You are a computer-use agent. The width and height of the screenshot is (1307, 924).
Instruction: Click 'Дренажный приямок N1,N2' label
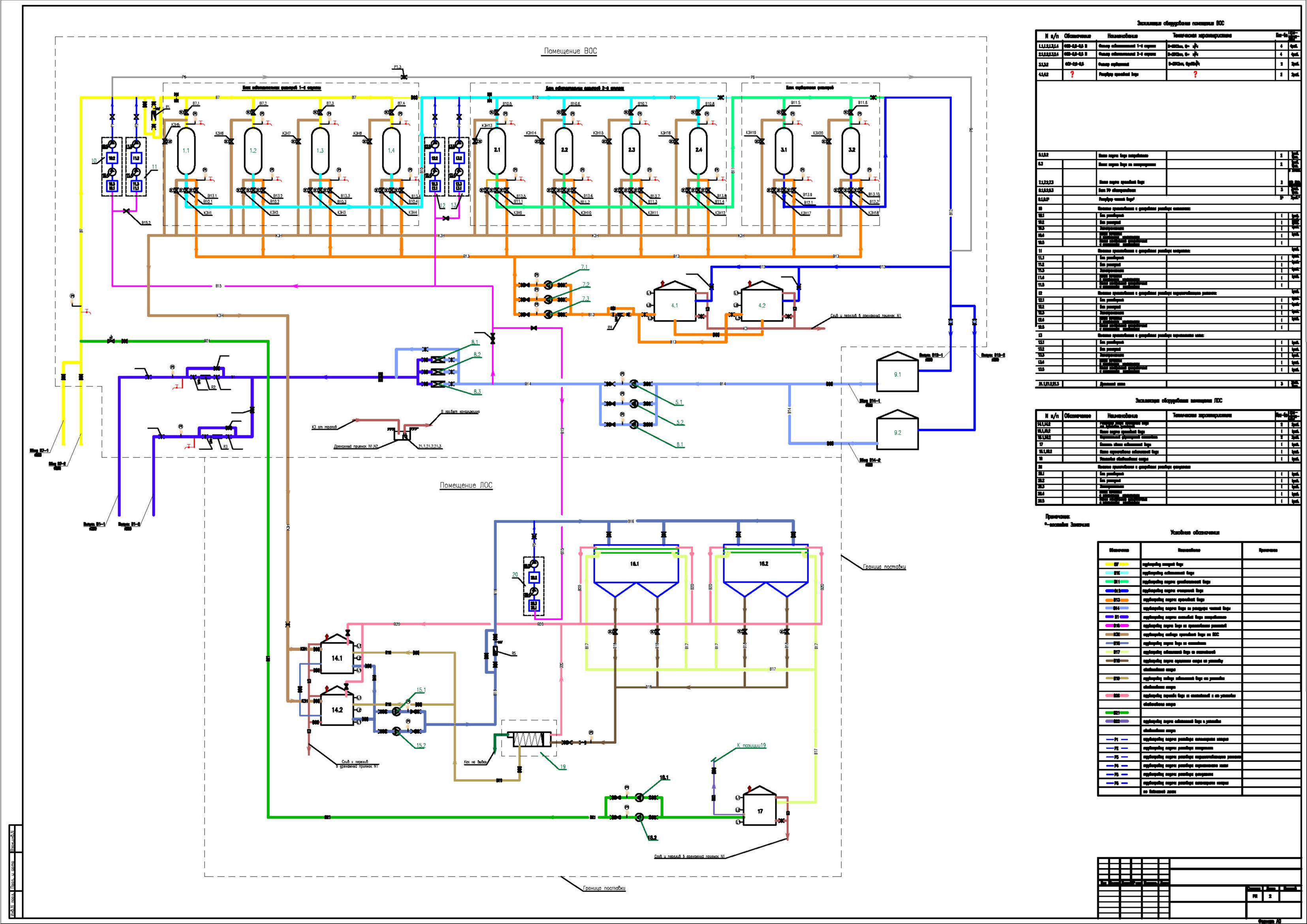point(356,447)
